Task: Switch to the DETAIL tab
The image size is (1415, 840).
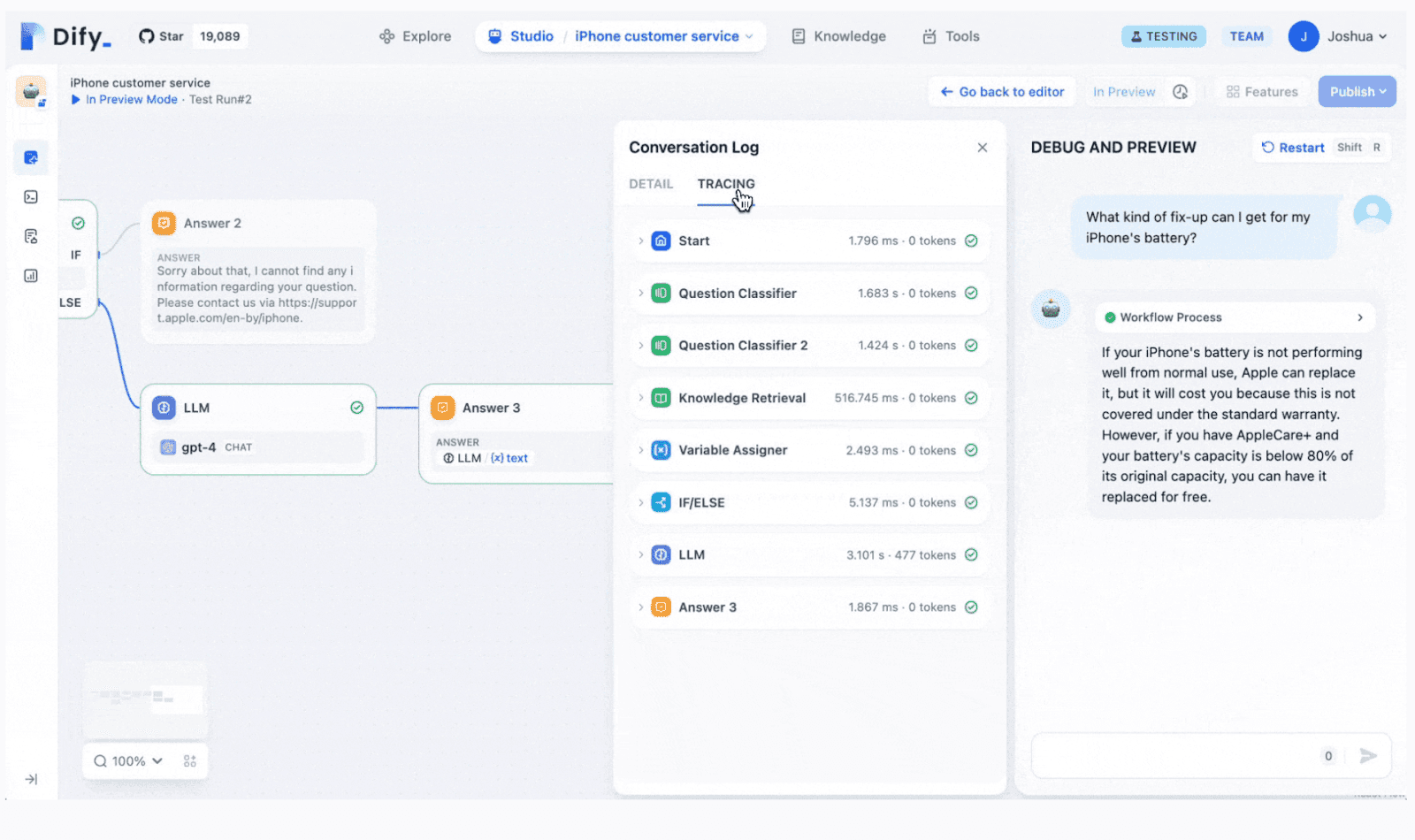Action: point(651,184)
